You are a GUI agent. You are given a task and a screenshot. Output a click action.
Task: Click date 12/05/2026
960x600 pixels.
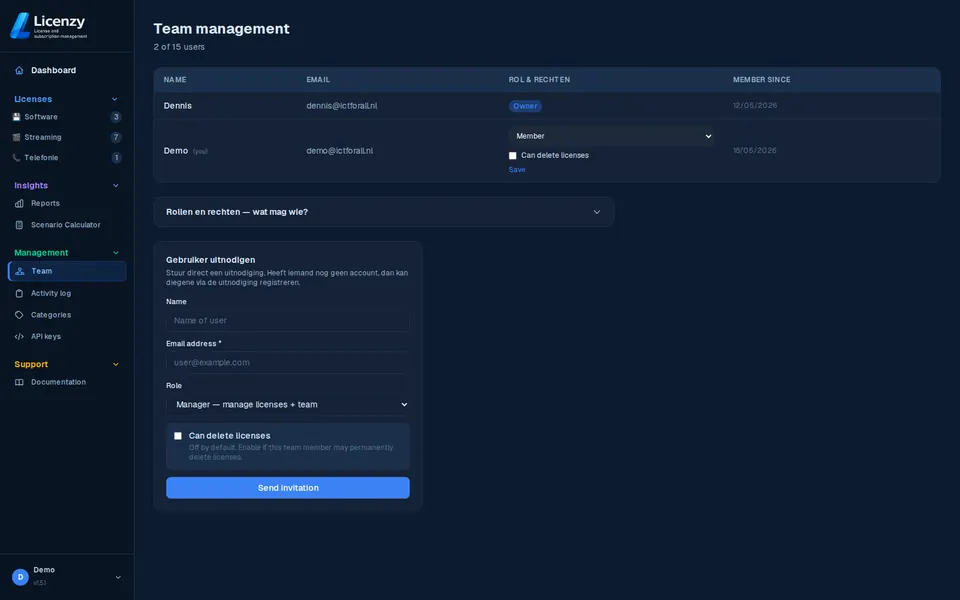(x=755, y=105)
